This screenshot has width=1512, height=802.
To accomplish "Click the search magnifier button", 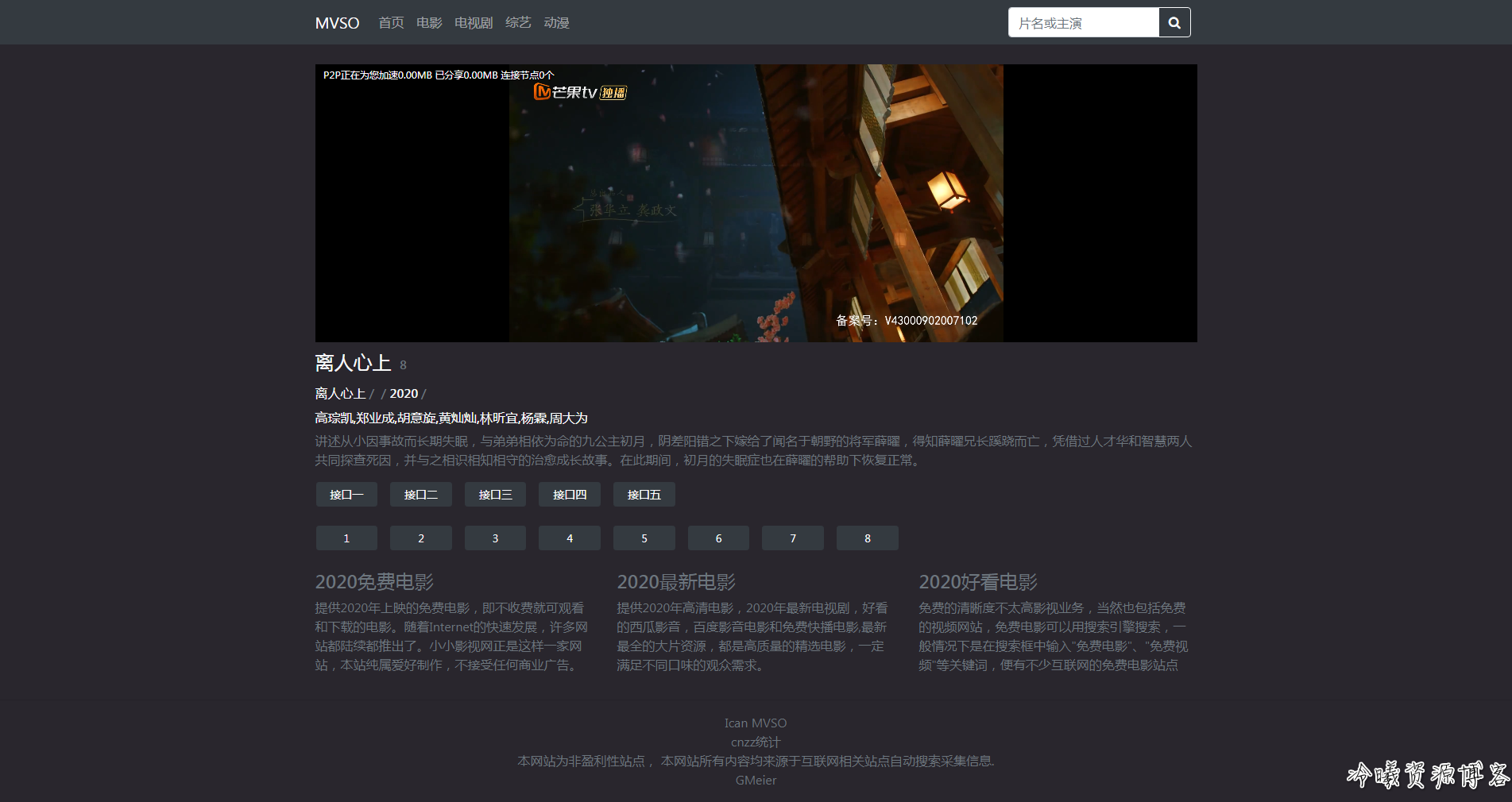I will 1174,22.
